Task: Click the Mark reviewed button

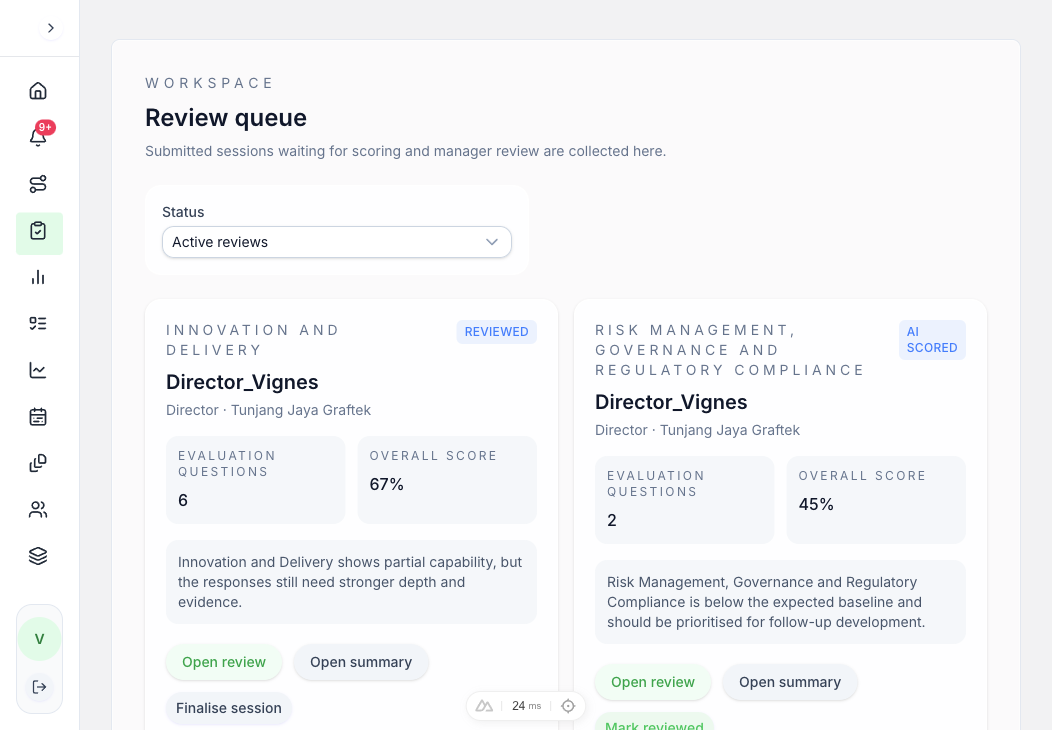Action: click(x=654, y=723)
